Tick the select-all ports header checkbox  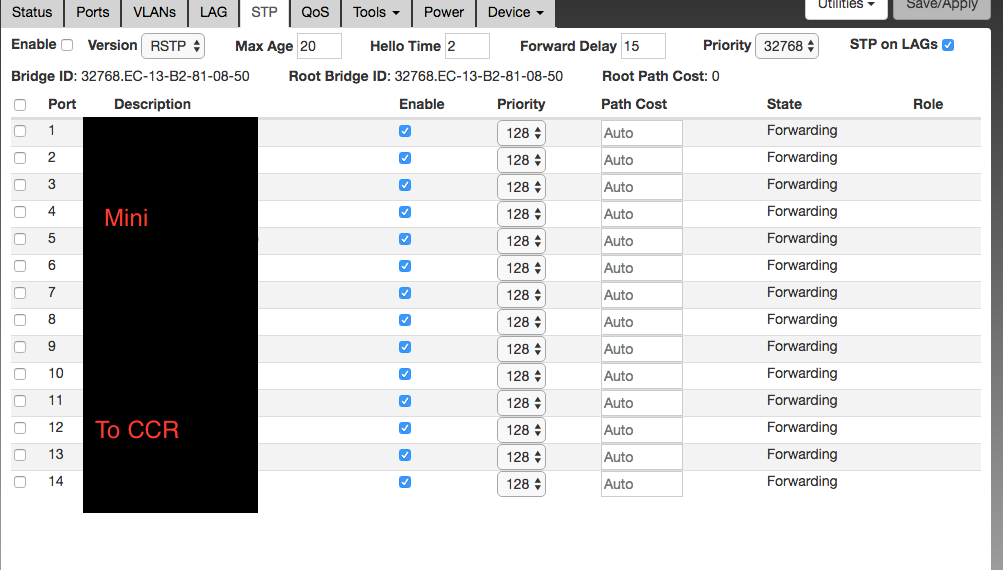(20, 105)
